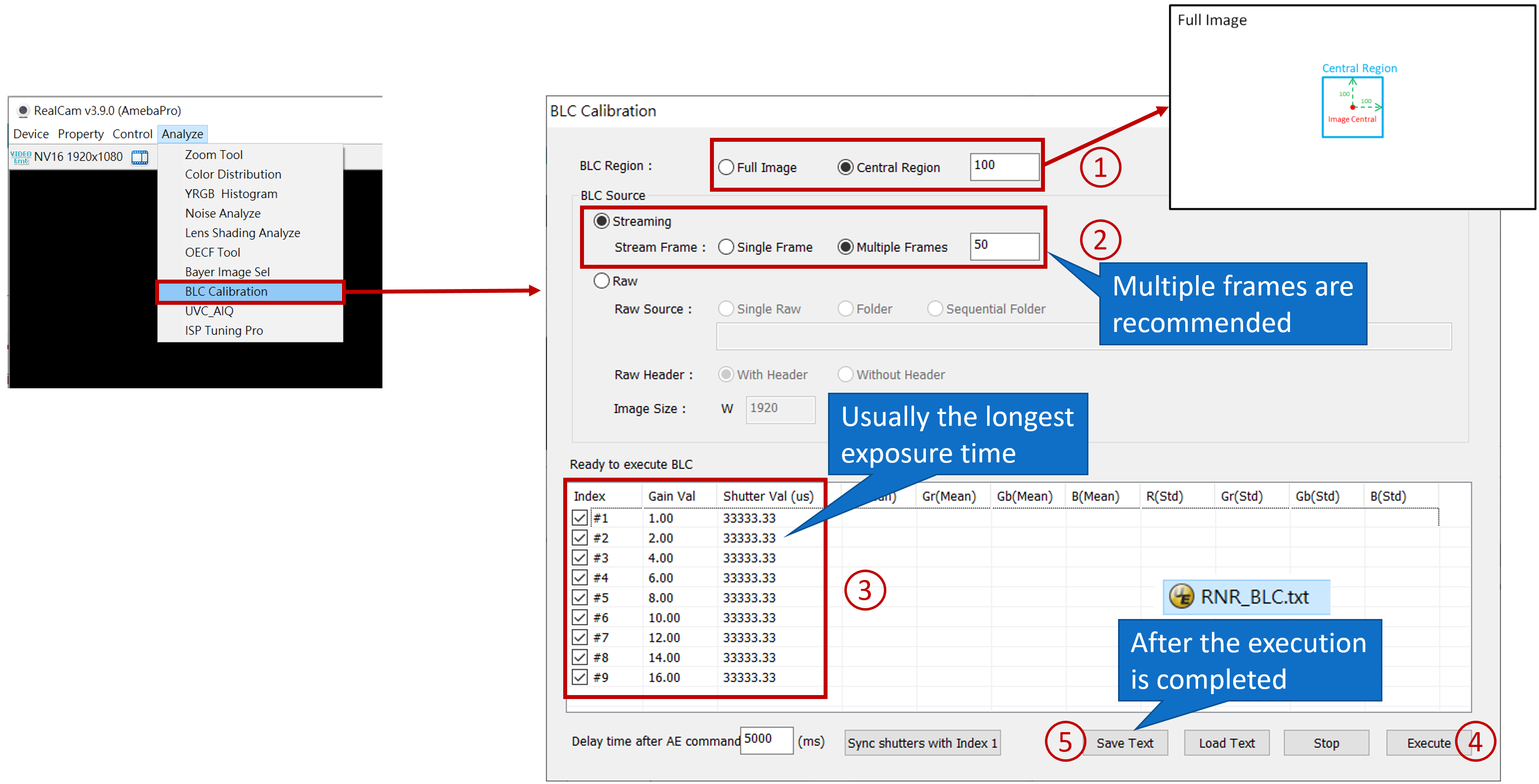Pick Single Frame stream option

click(726, 247)
